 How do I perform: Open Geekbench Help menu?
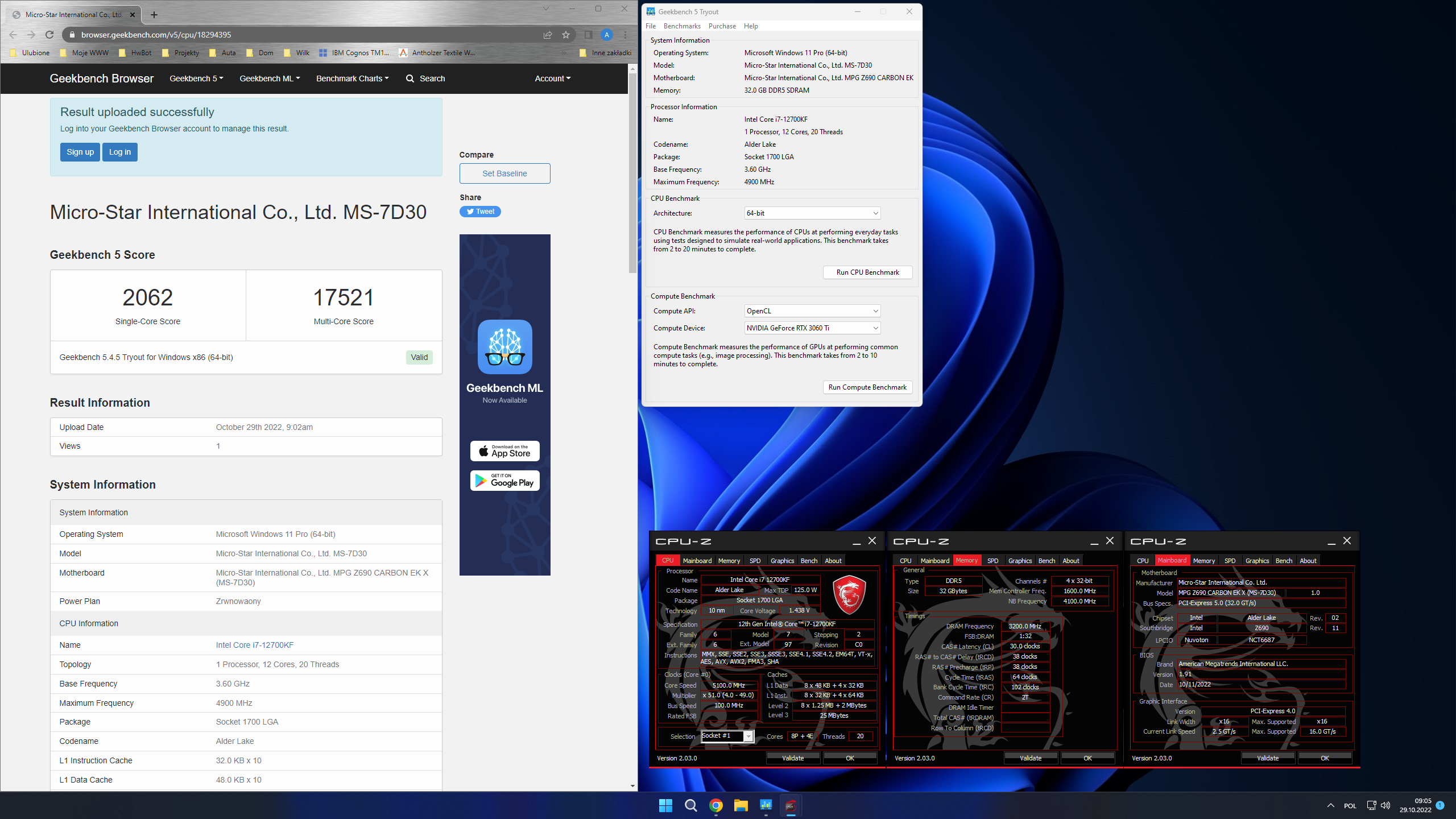tap(751, 26)
